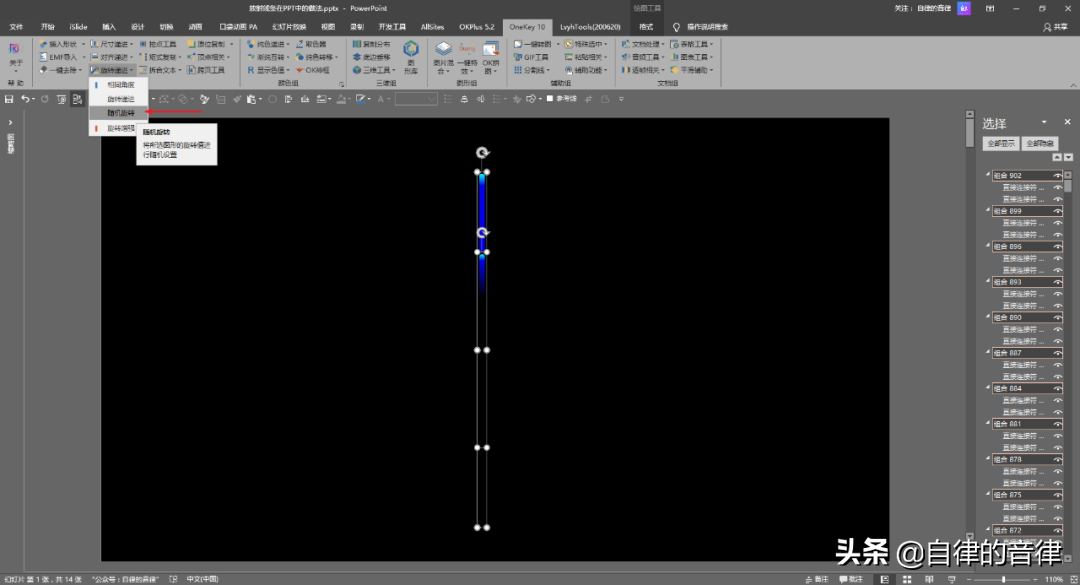Click the OK神框 tool

click(x=312, y=70)
